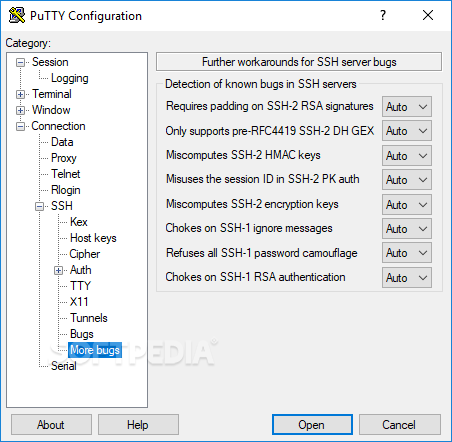This screenshot has height=442, width=452.
Task: Open the Miscomputes SSH-2 HMAC keys dropdown
Action: (407, 155)
